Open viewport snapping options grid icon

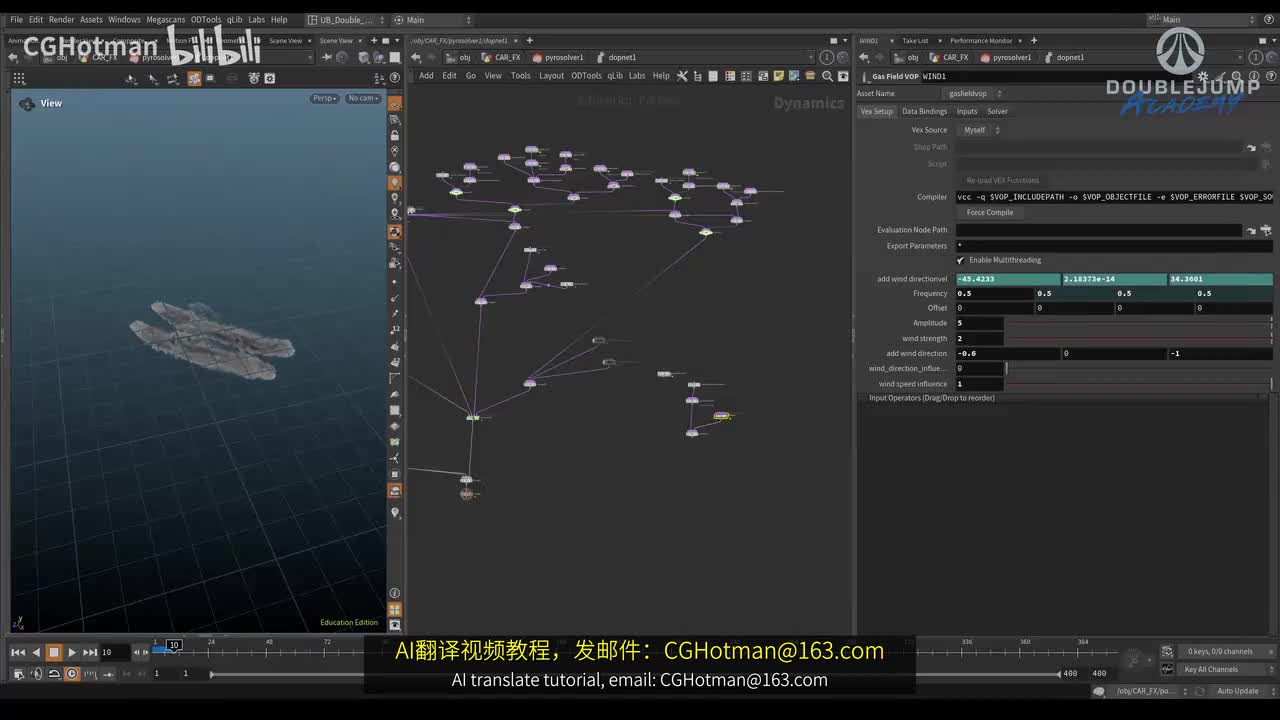(x=19, y=78)
